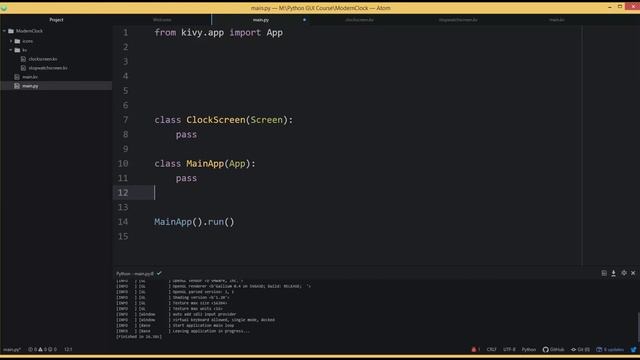Open Git (0) panel from status bar
The height and width of the screenshot is (360, 640).
point(580,349)
